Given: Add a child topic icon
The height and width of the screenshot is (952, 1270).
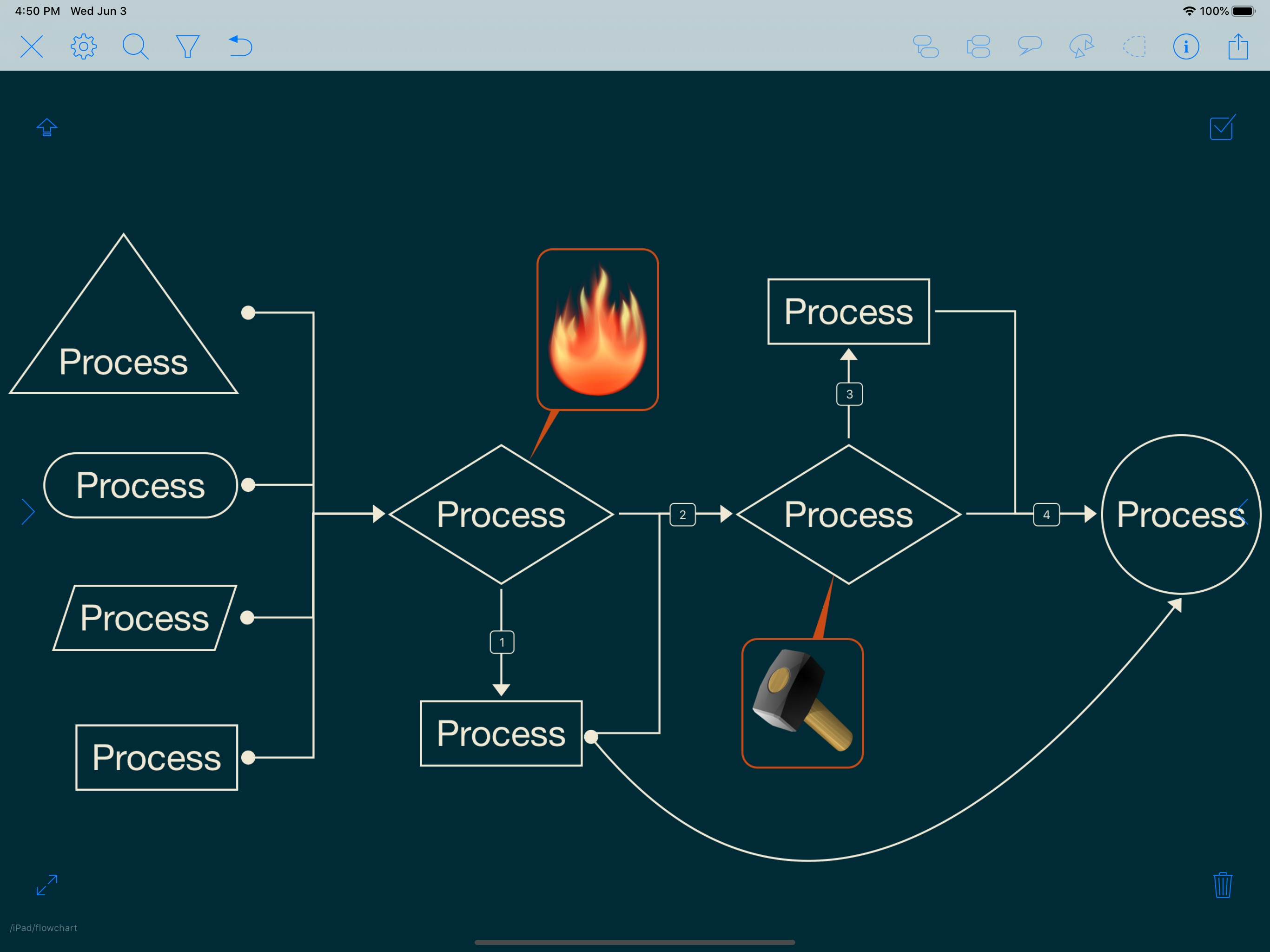Looking at the screenshot, I should click(x=926, y=46).
